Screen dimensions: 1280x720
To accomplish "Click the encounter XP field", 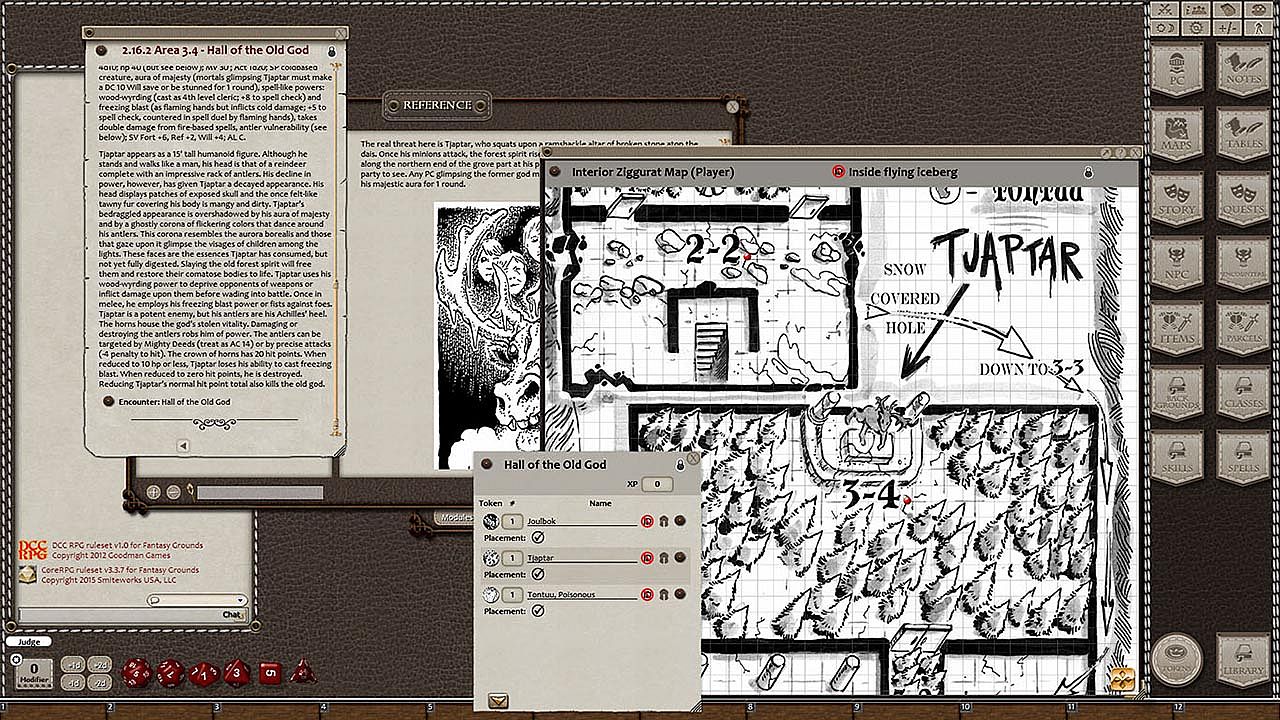I will tap(656, 484).
